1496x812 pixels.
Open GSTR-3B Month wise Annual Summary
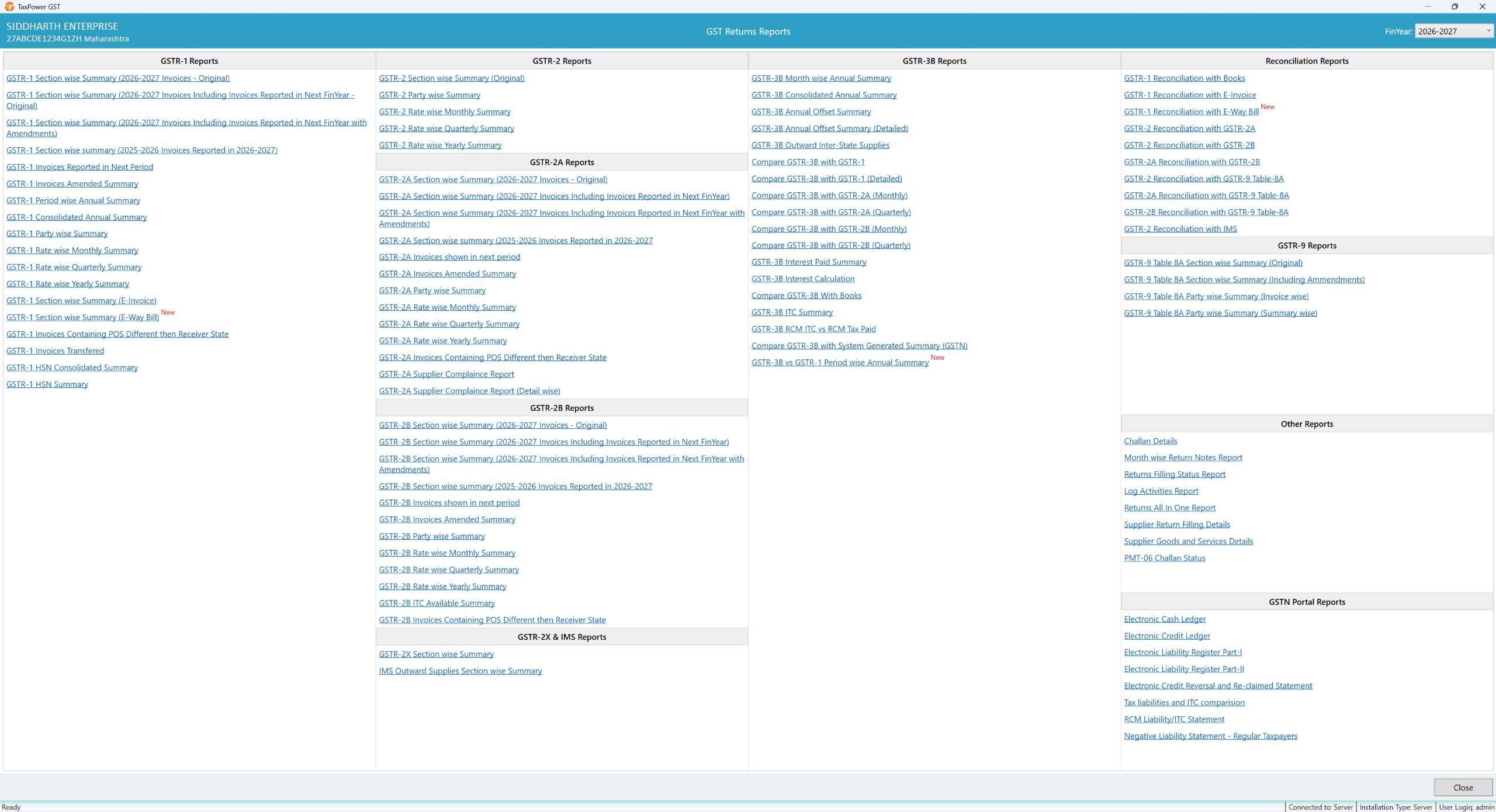(x=821, y=78)
